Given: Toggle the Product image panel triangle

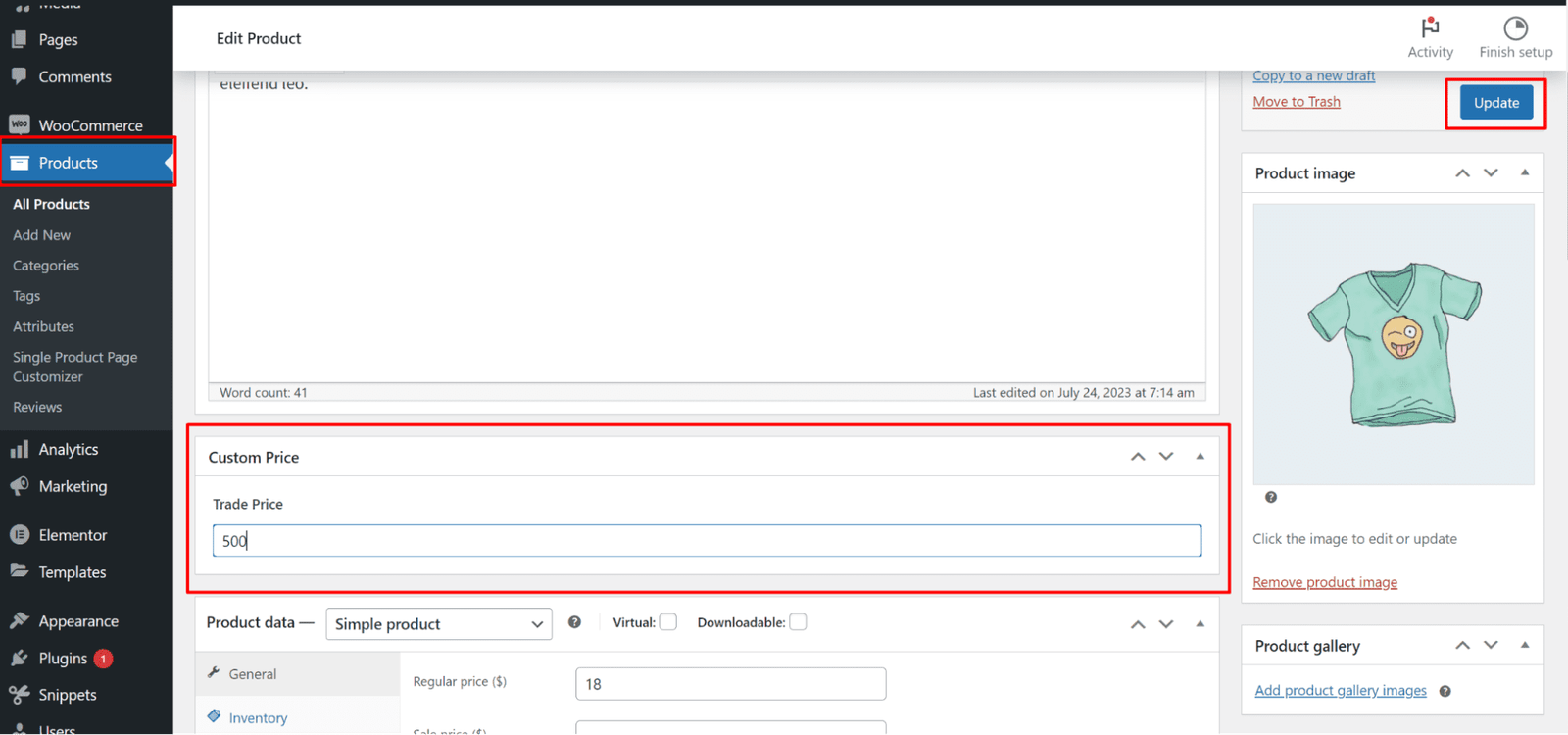Looking at the screenshot, I should (x=1524, y=172).
